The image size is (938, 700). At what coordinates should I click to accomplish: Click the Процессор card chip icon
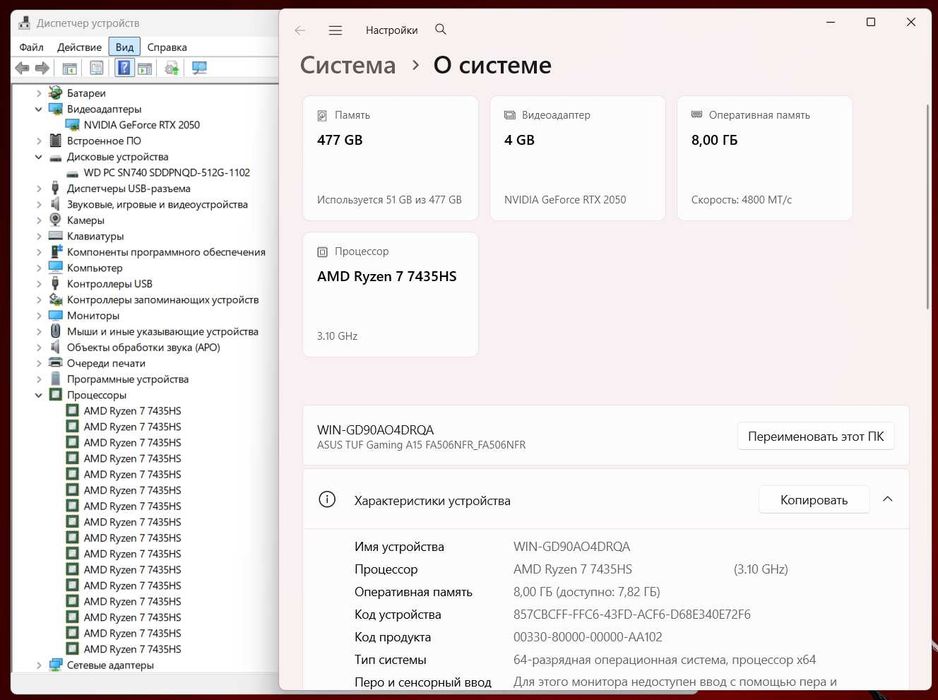coord(322,252)
